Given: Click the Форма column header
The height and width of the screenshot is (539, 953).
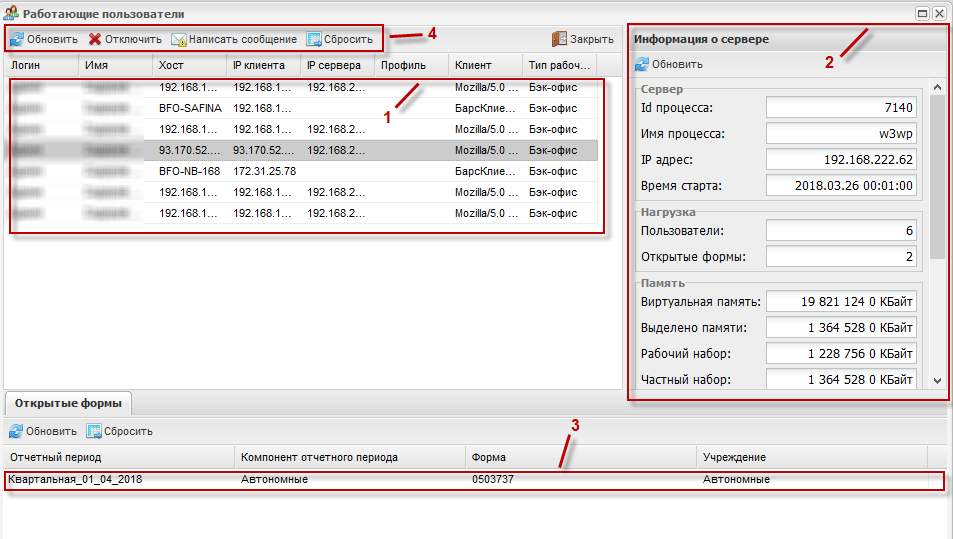Looking at the screenshot, I should click(580, 457).
